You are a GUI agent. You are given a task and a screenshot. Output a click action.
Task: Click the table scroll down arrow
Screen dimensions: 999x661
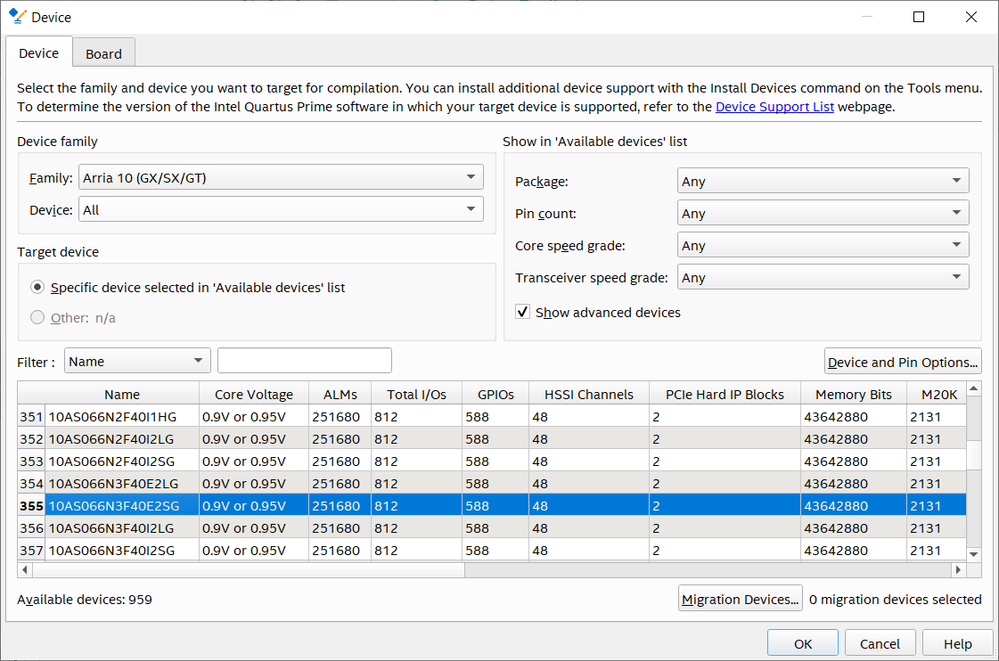point(974,553)
